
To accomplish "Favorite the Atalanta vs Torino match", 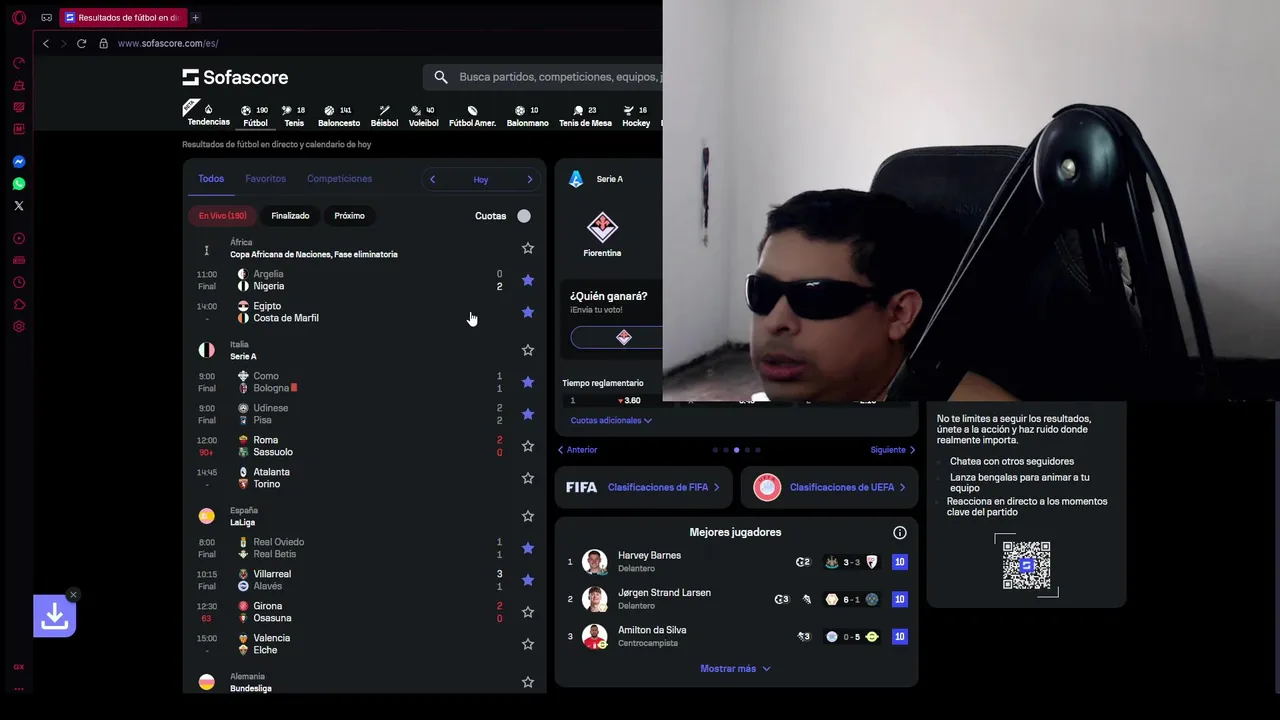I will tap(528, 478).
